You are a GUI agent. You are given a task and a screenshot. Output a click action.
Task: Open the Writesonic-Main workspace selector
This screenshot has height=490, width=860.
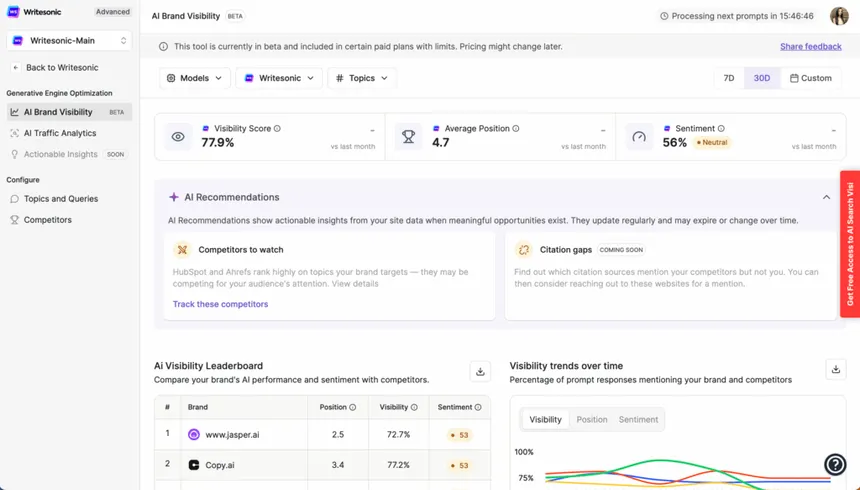pos(69,41)
